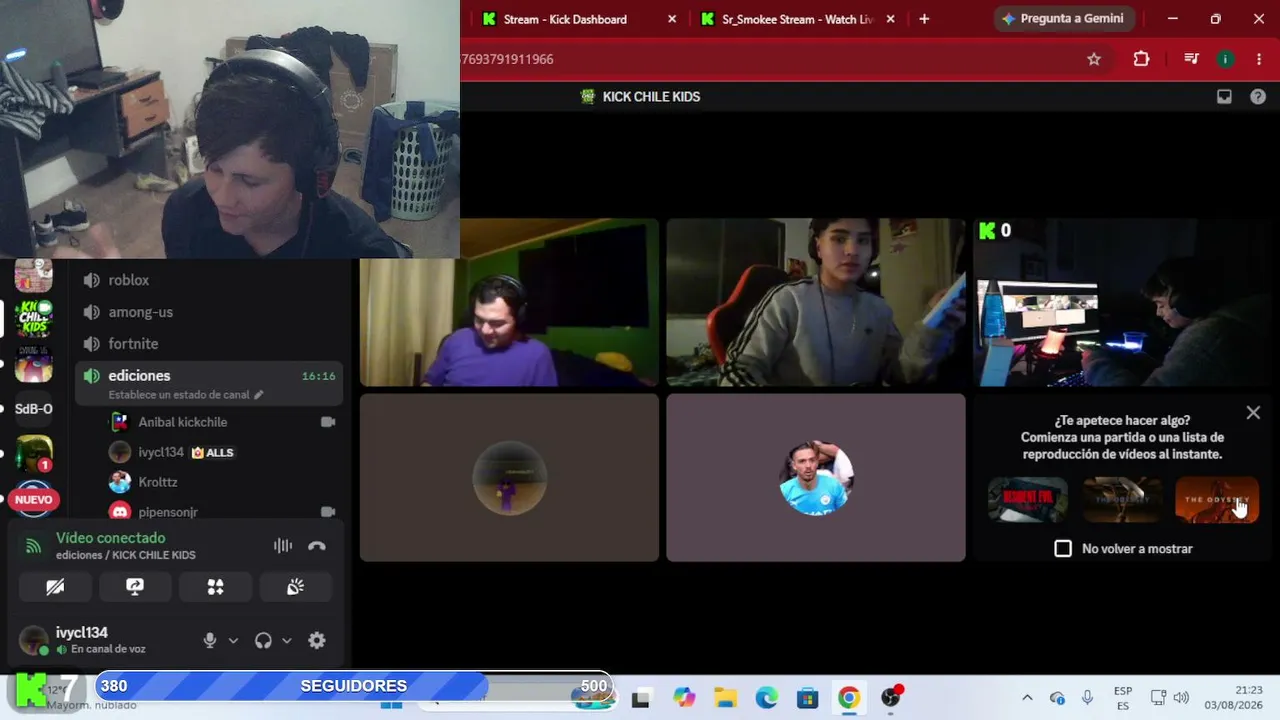Expand microphone input options arrow
This screenshot has height=720, width=1280.
click(x=233, y=641)
